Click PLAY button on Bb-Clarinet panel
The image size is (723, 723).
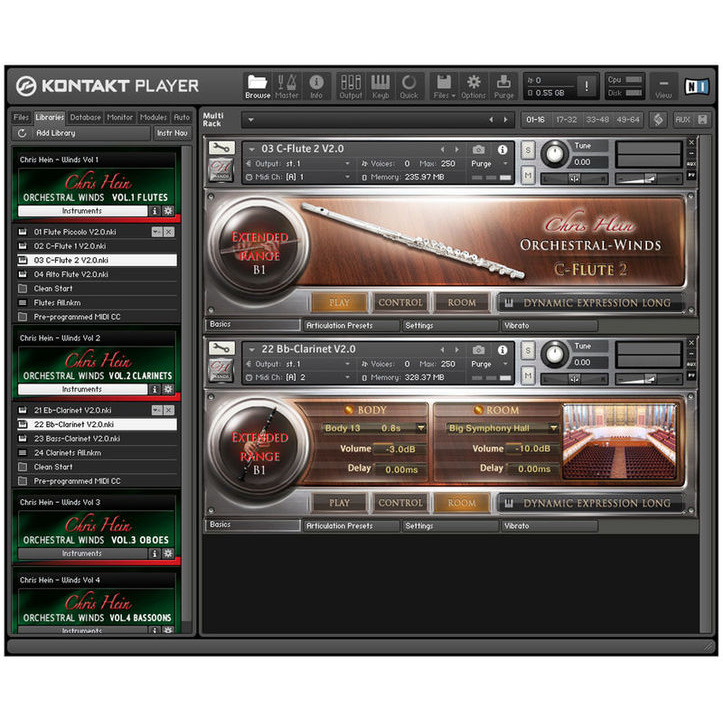click(339, 503)
